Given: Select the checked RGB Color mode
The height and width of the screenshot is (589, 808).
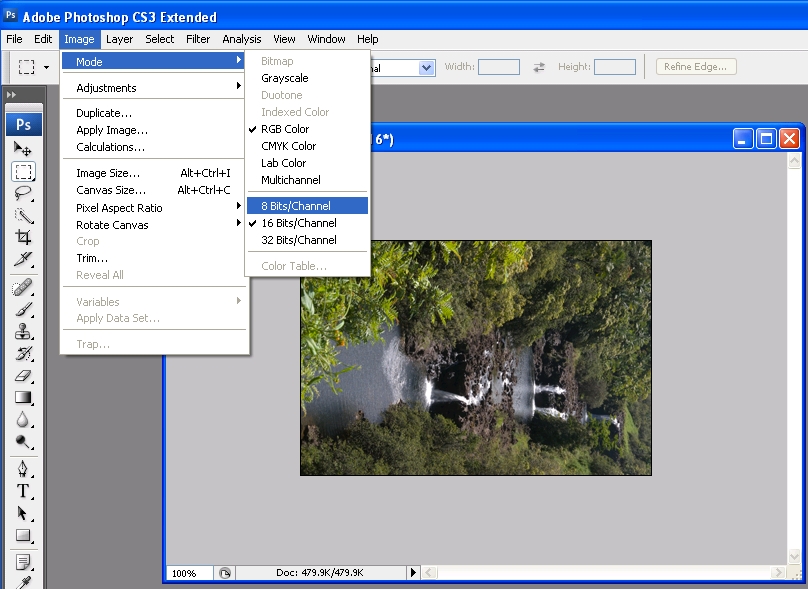Looking at the screenshot, I should point(285,129).
